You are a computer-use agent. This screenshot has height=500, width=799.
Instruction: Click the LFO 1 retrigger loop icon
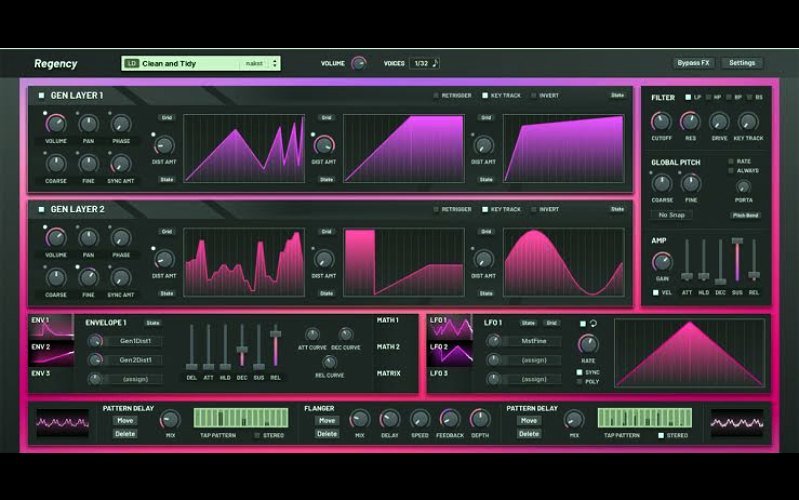tap(593, 324)
